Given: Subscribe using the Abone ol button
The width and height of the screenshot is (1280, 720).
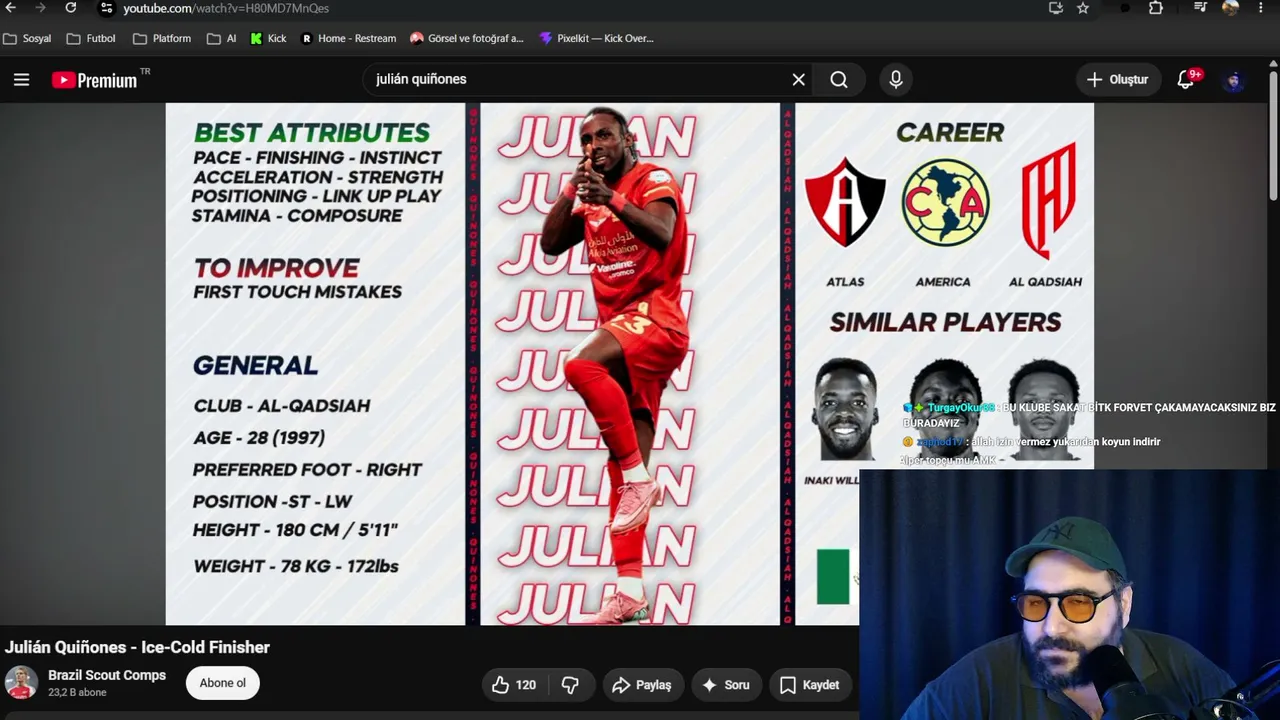Looking at the screenshot, I should (222, 683).
